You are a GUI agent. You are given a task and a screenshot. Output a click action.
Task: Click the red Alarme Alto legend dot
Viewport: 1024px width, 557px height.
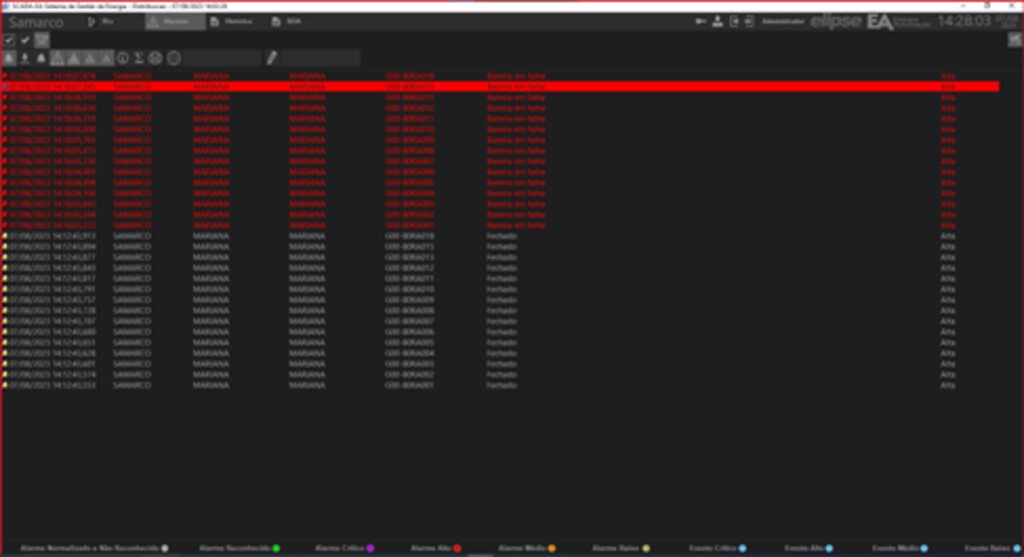(x=457, y=549)
